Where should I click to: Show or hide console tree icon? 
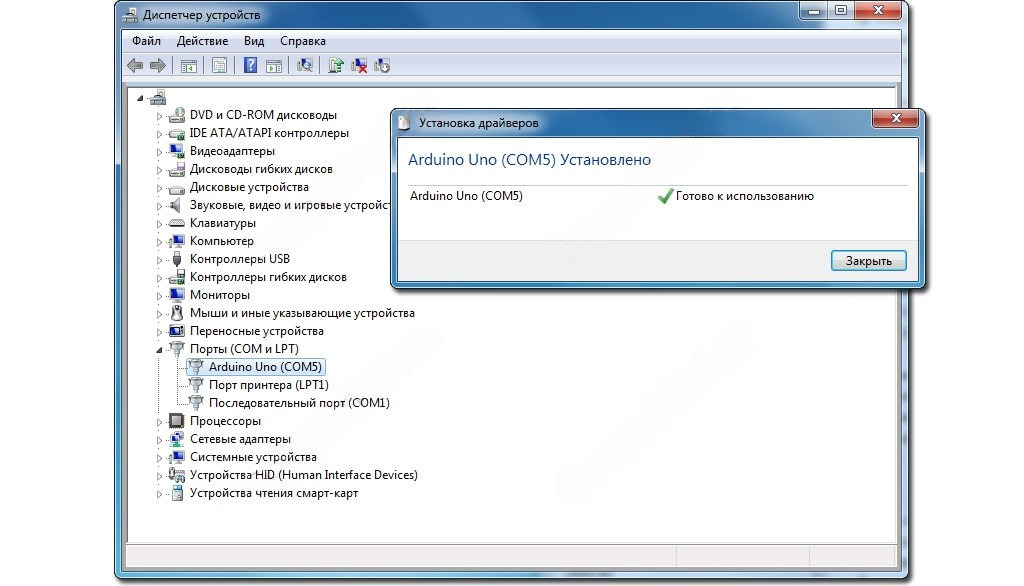pos(187,66)
